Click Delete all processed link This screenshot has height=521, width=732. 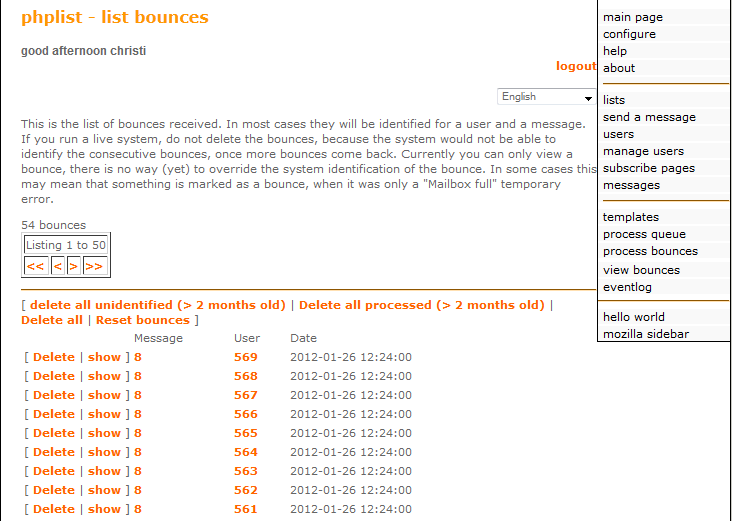(421, 305)
